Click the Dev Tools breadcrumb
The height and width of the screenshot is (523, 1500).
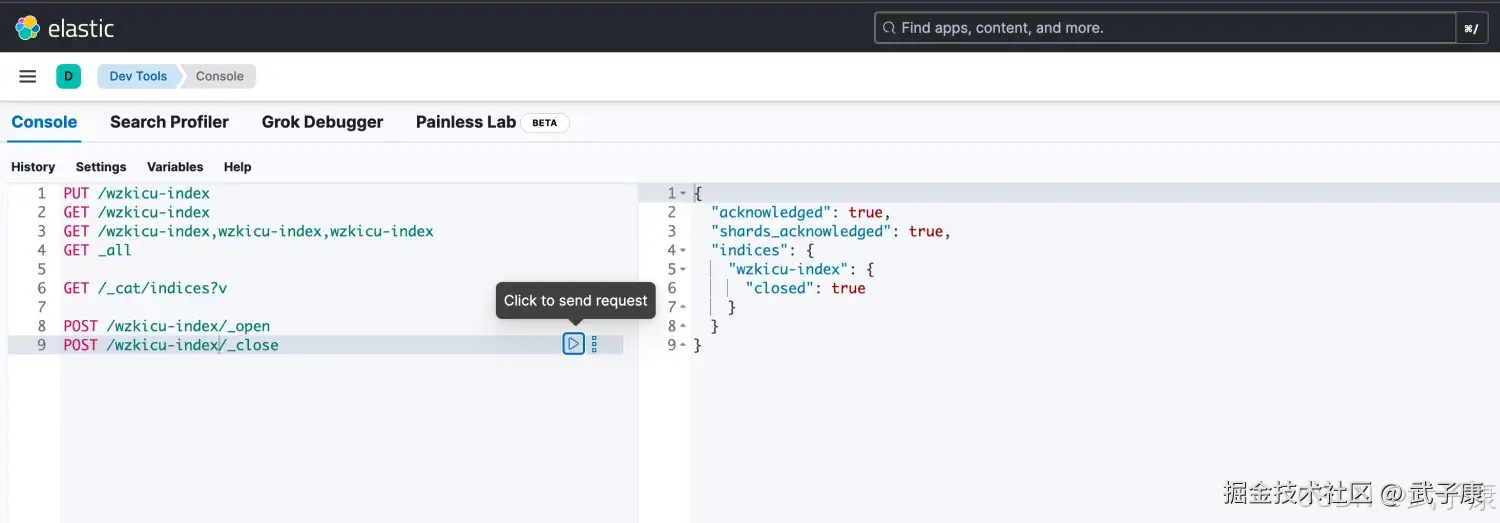click(x=138, y=76)
